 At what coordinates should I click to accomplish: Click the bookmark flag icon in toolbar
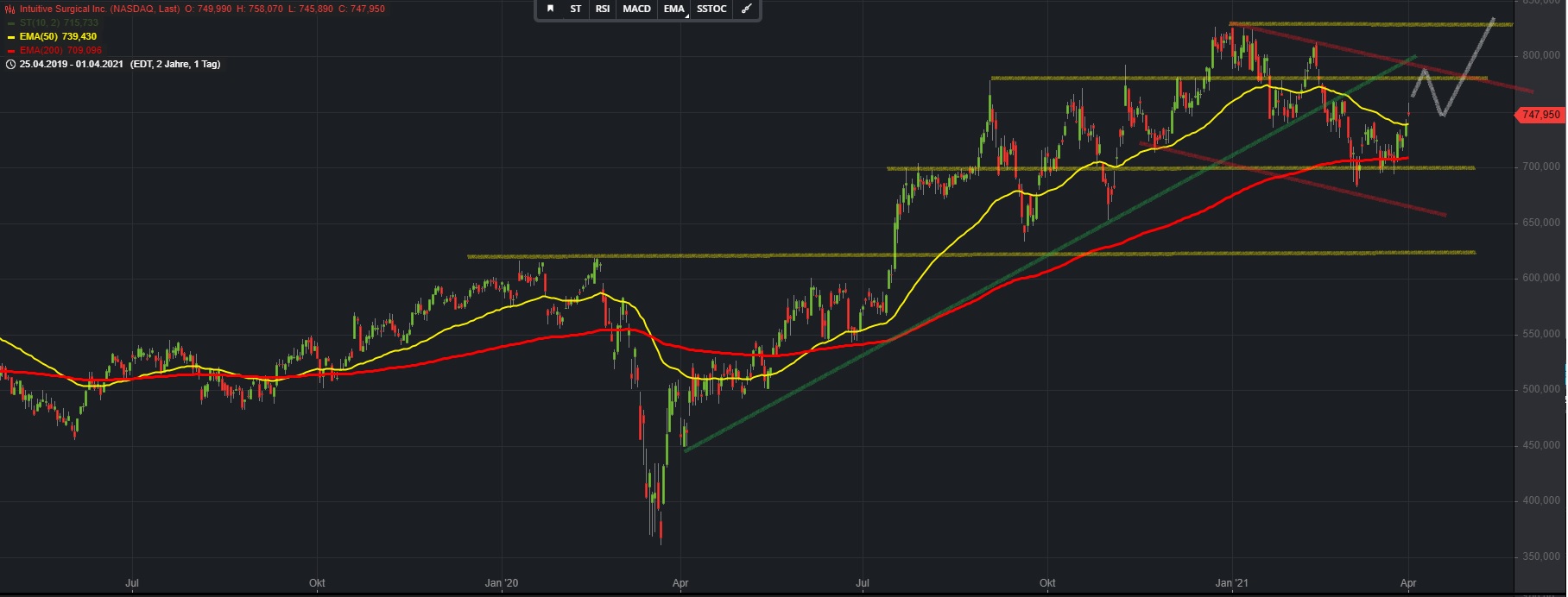click(550, 9)
